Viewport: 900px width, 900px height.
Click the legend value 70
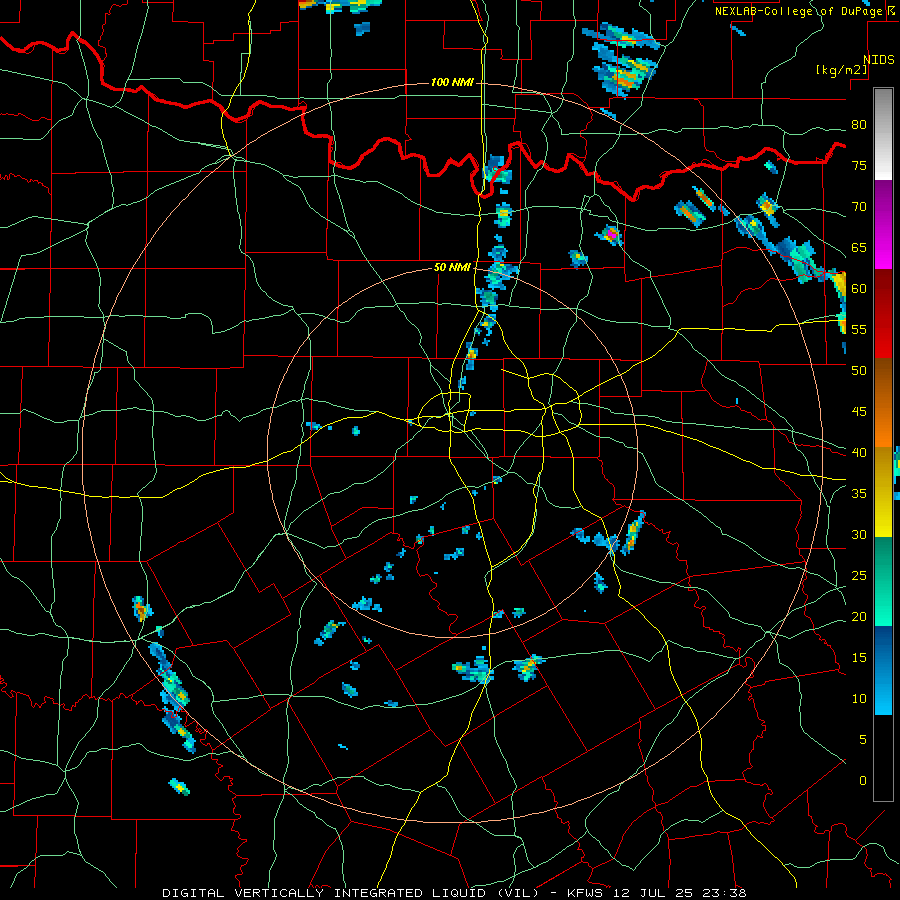859,207
